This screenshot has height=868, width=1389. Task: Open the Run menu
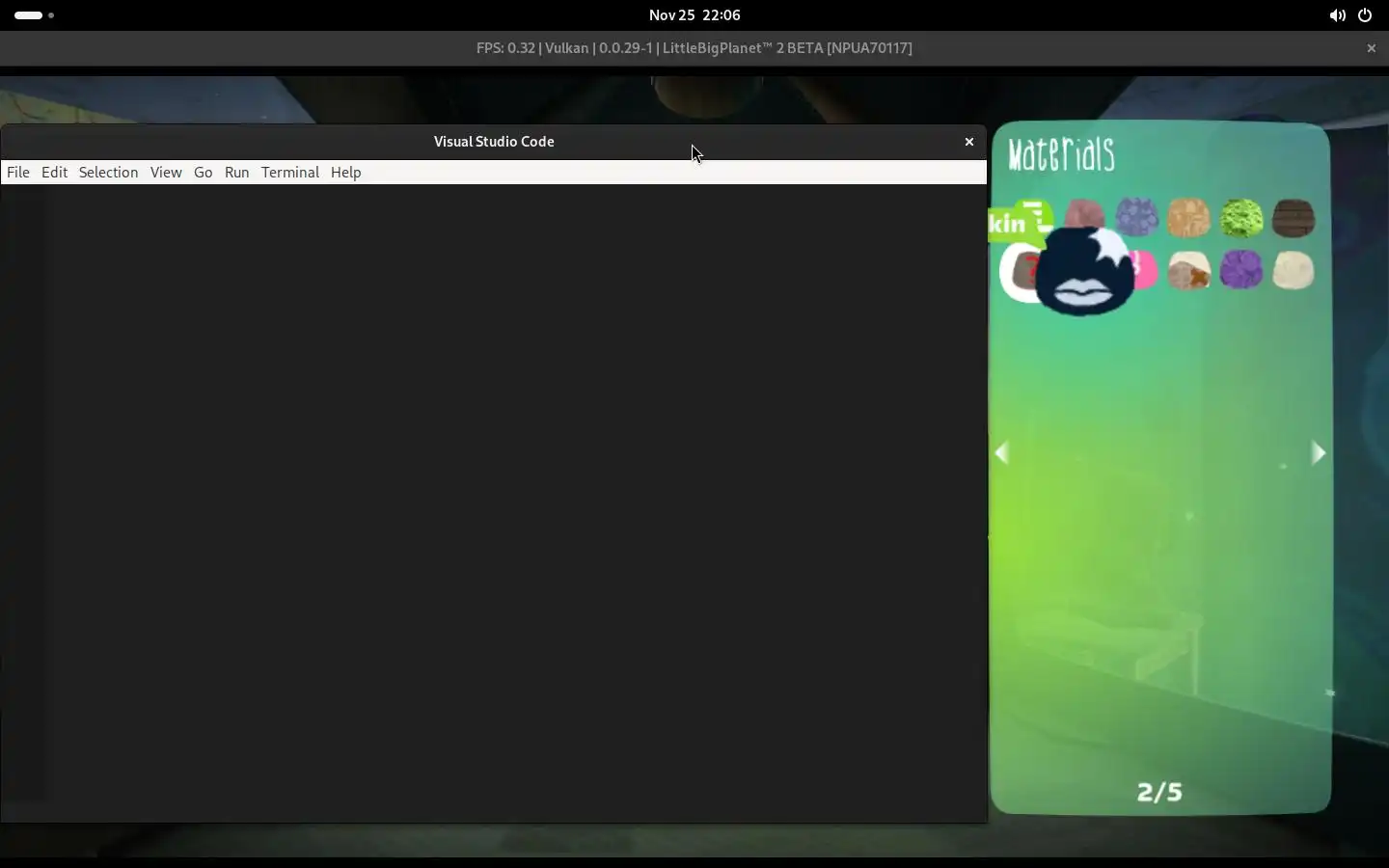pyautogui.click(x=236, y=173)
